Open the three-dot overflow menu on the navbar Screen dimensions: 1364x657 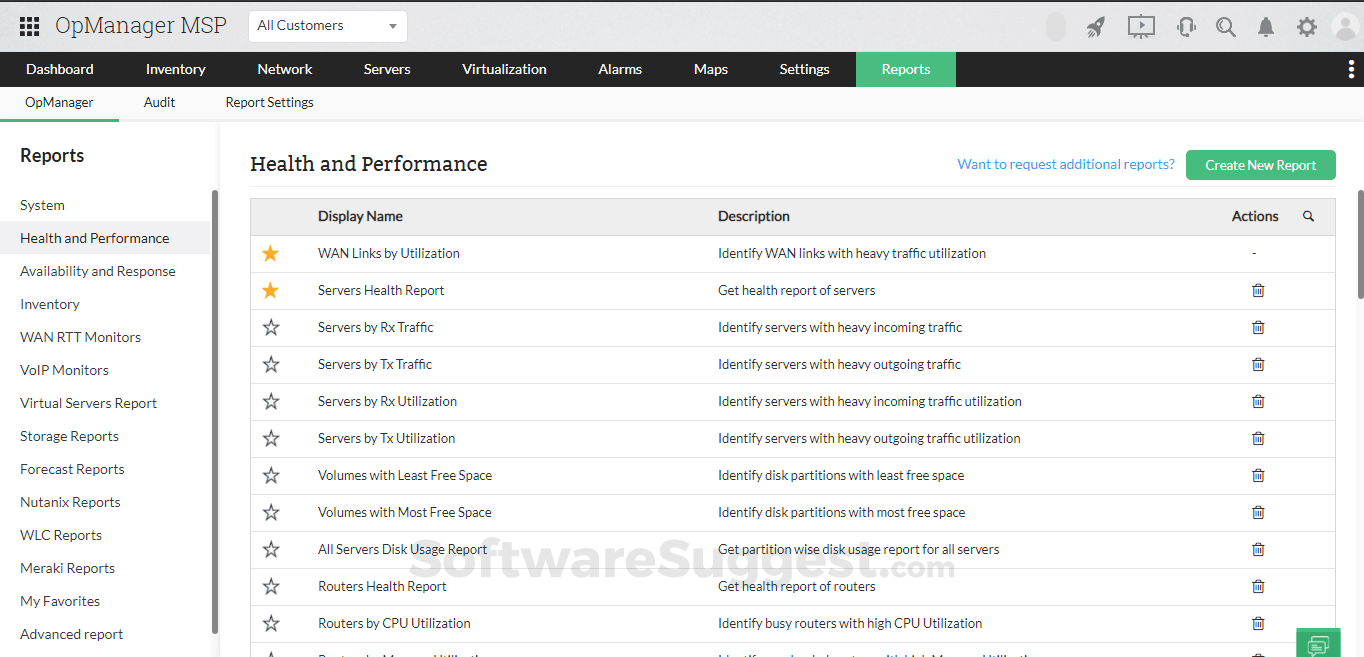(x=1351, y=68)
